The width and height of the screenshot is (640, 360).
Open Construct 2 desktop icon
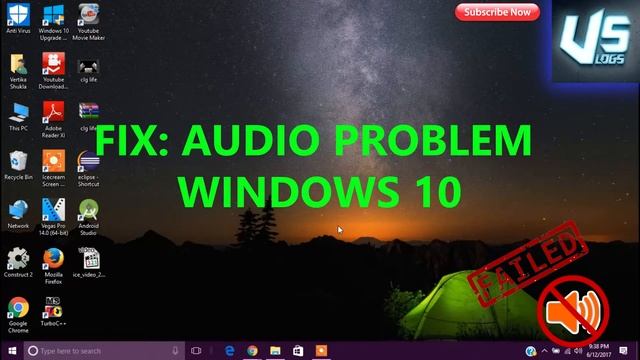pos(18,263)
